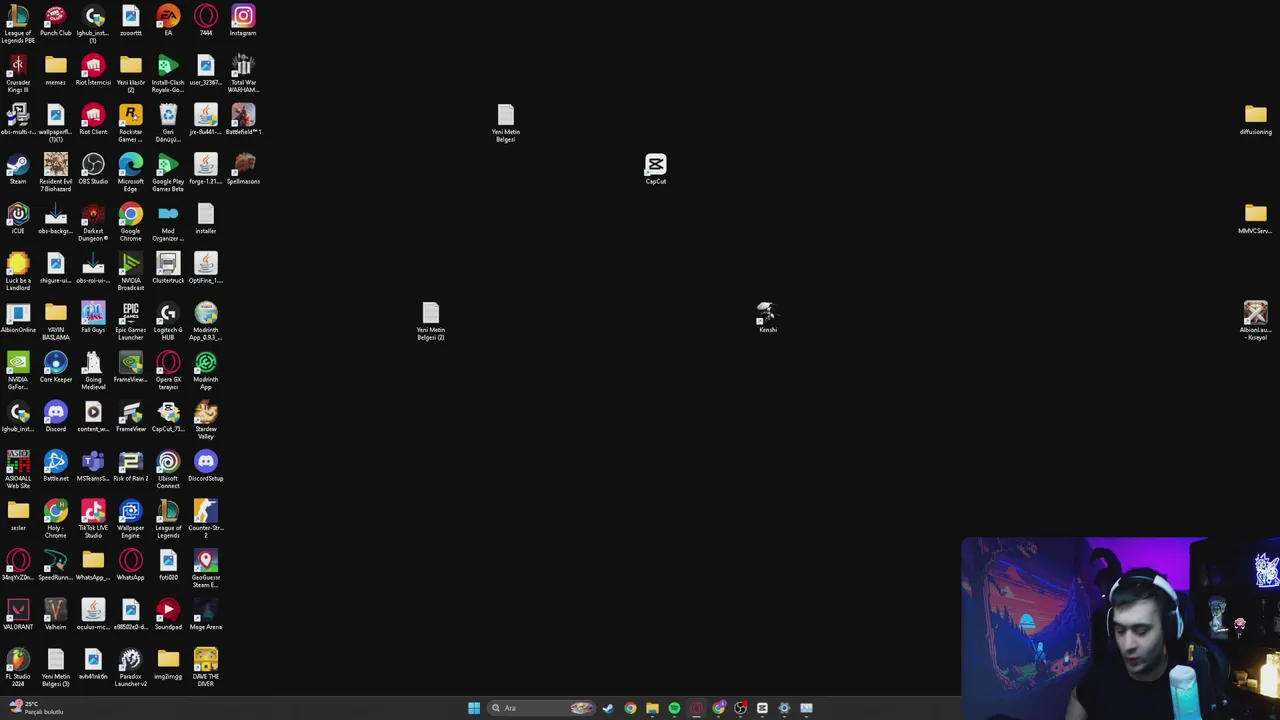Viewport: 1280px width, 720px height.
Task: Select the Mod Organizer shortcut
Action: coord(168,222)
